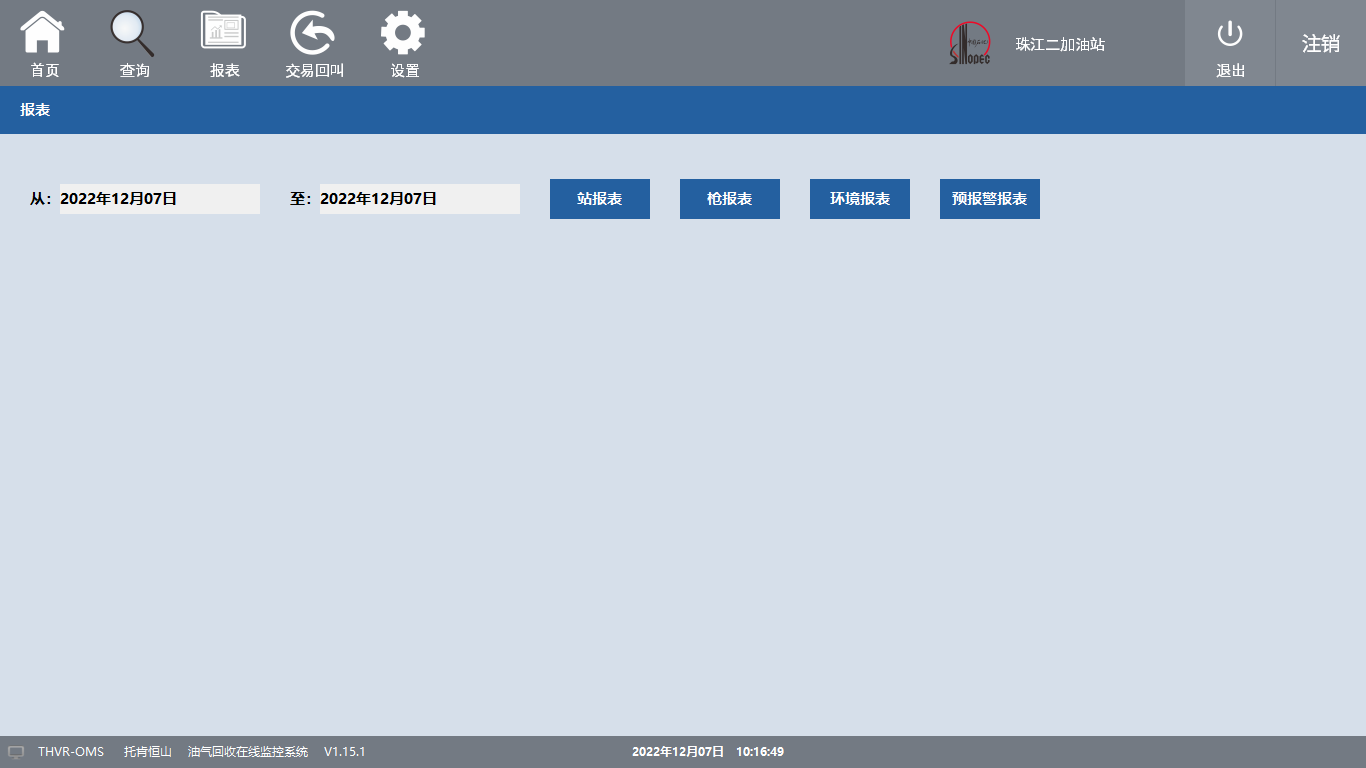Click the 报表 page title bar text
1366x768 pixels.
point(35,110)
